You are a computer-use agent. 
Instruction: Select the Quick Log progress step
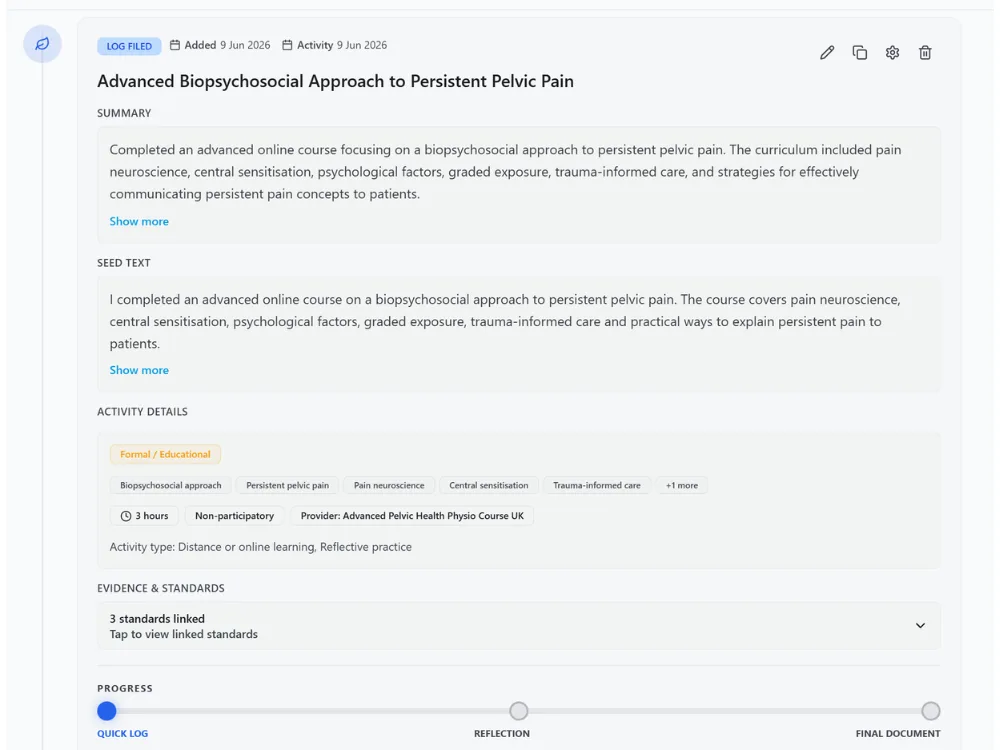click(x=107, y=710)
